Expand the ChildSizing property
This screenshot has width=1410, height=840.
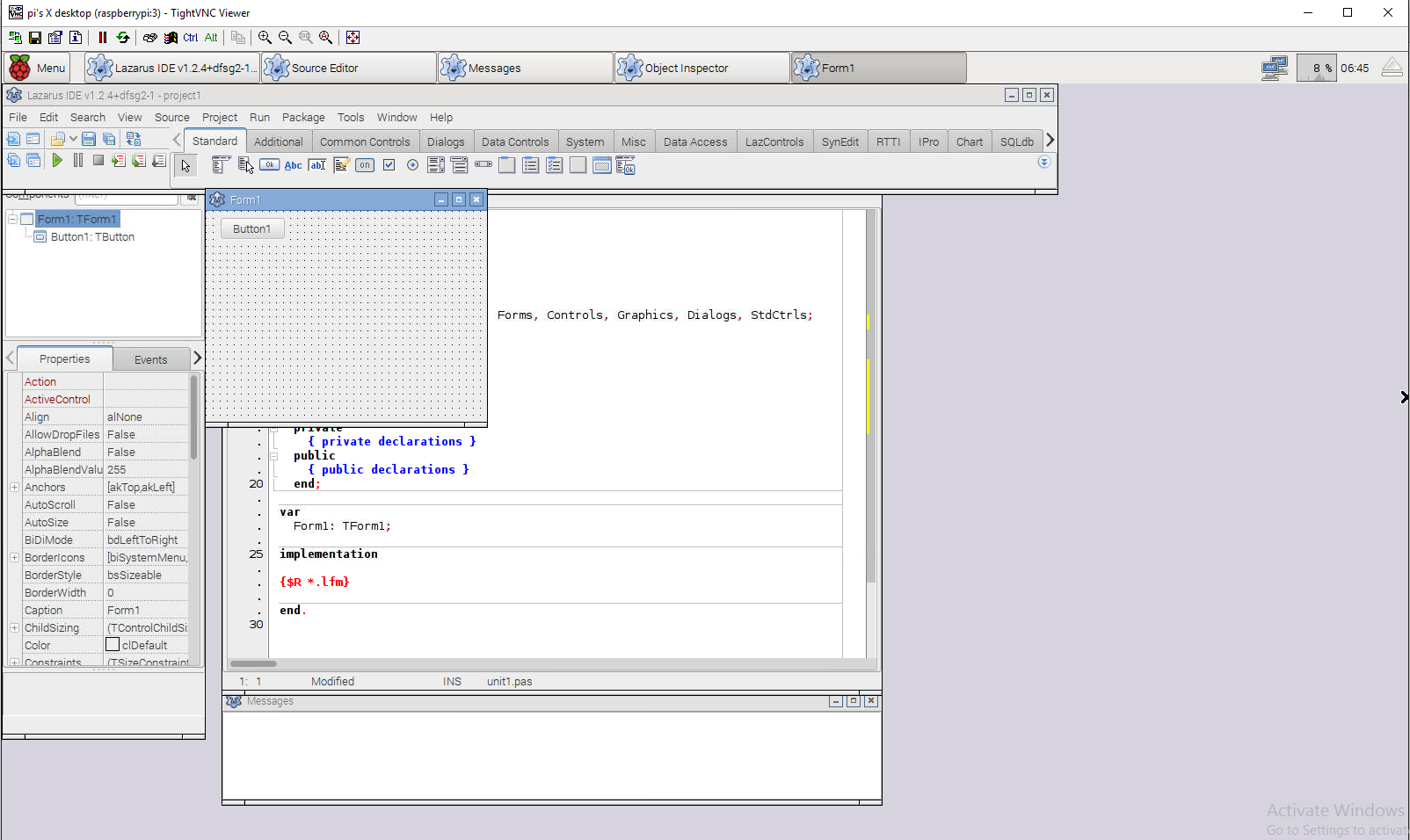click(14, 627)
